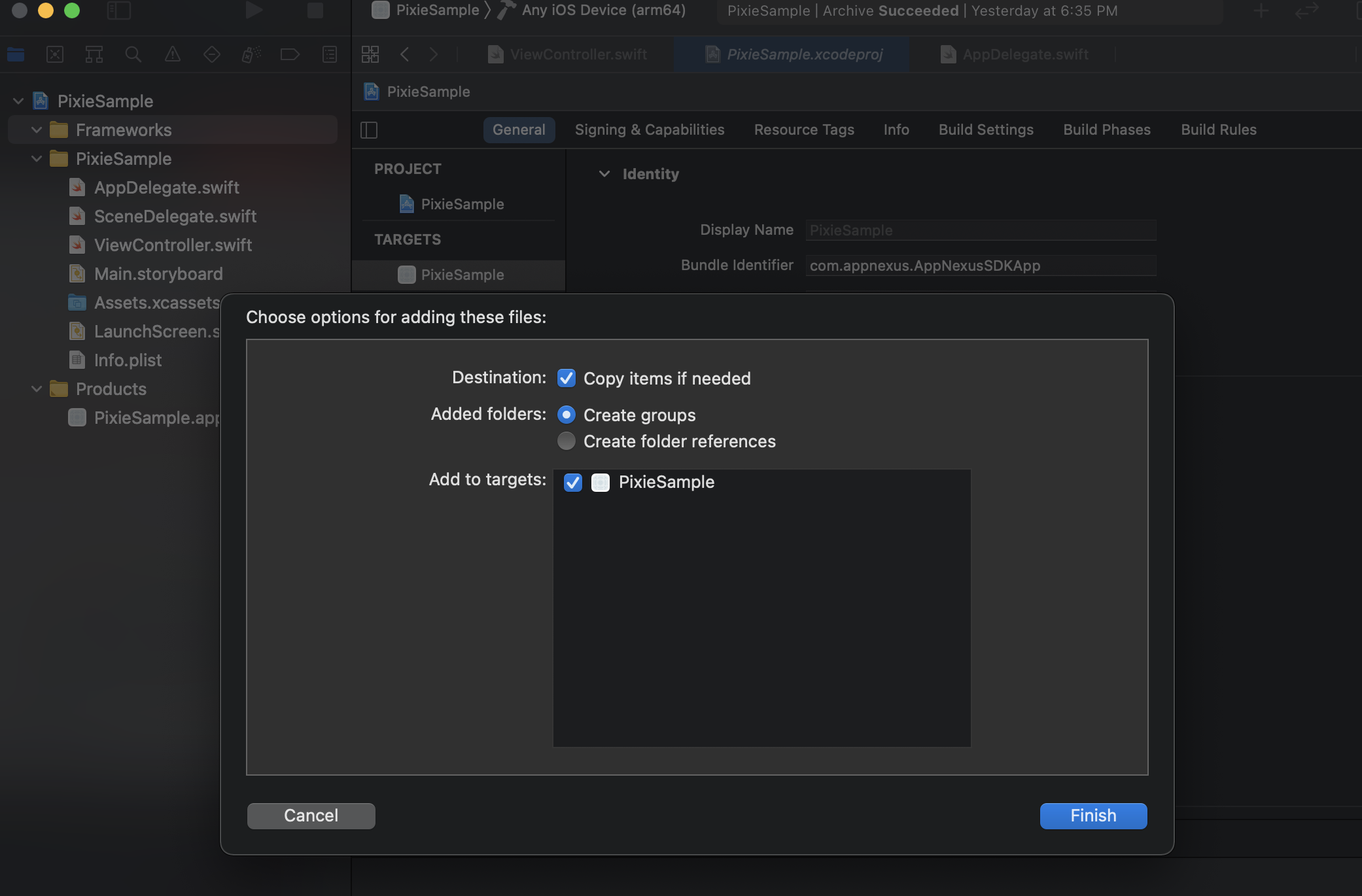Viewport: 1362px width, 896px height.
Task: Expand the Frameworks folder in navigator
Action: pyautogui.click(x=35, y=129)
